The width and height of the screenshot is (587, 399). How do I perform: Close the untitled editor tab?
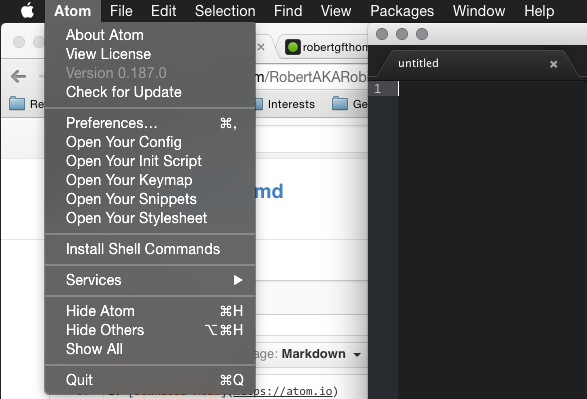(553, 64)
